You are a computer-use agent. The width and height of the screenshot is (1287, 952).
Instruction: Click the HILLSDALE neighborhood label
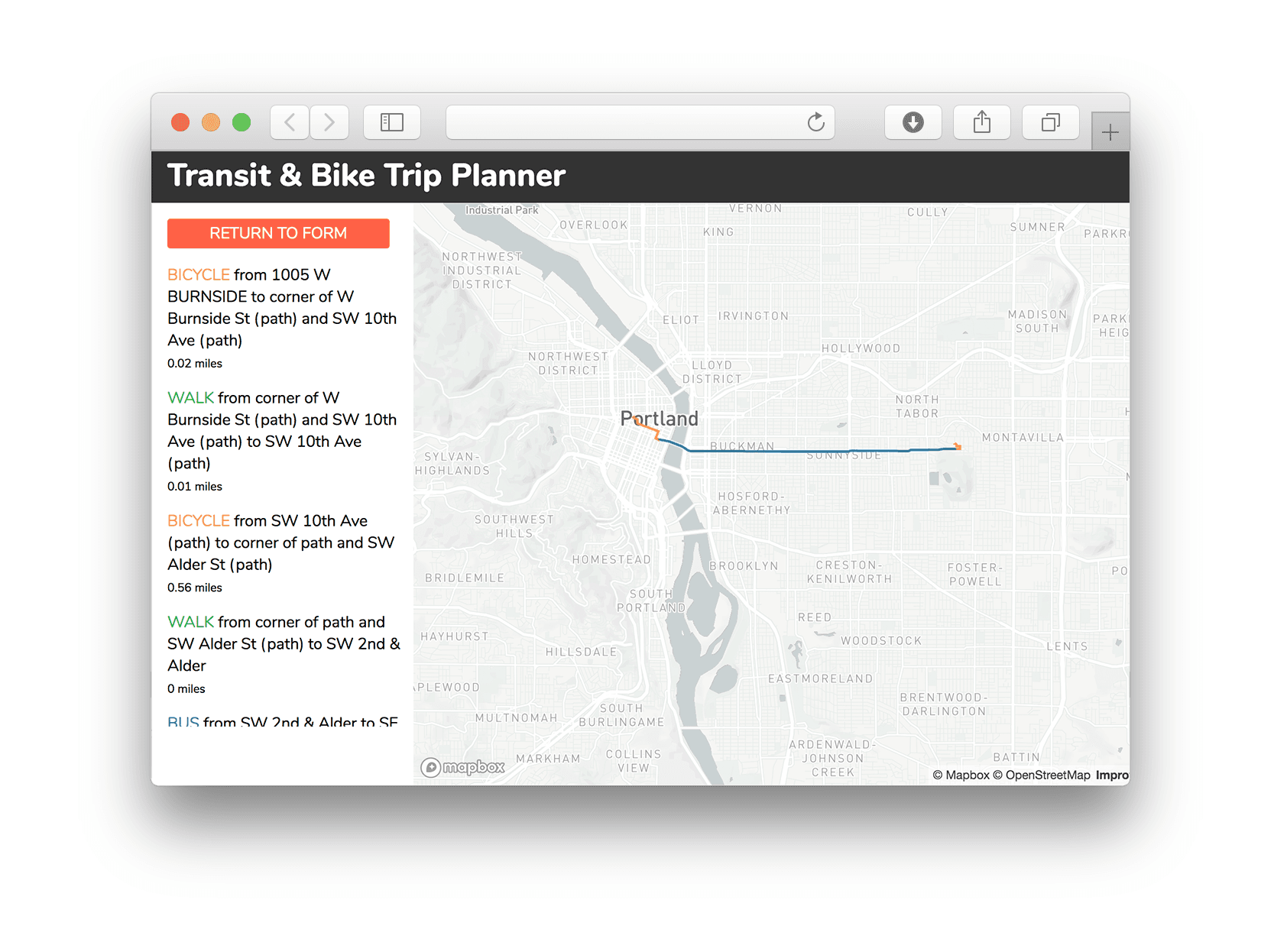[581, 652]
